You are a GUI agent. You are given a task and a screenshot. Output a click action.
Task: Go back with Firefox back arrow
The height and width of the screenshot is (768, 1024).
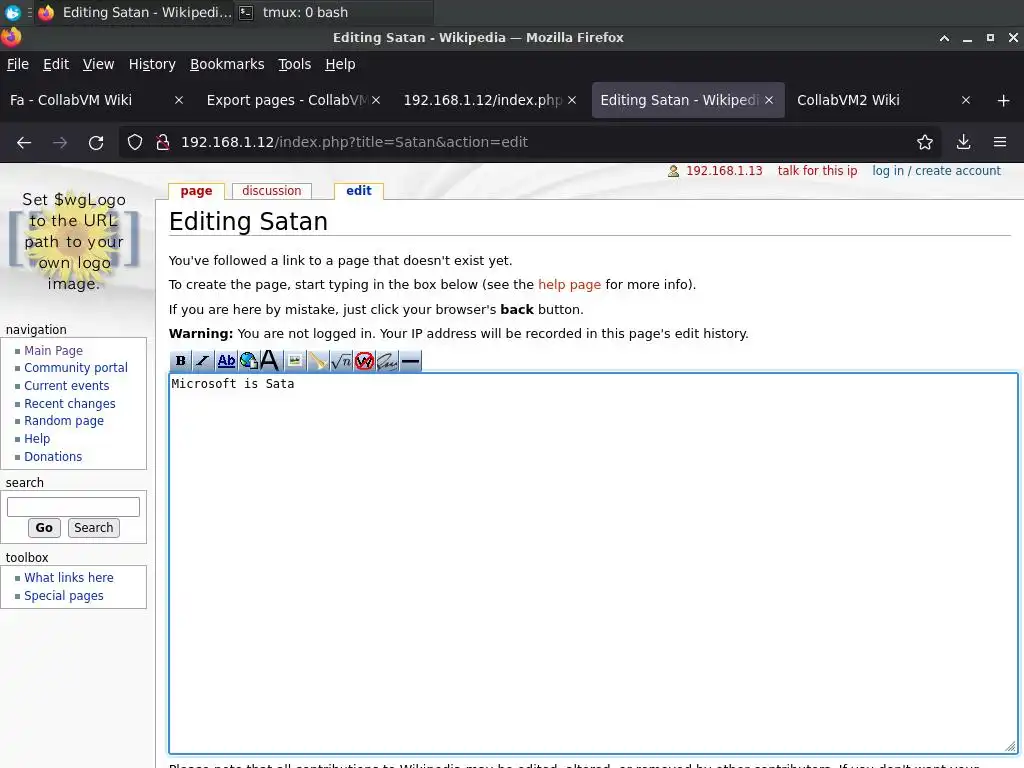[24, 142]
